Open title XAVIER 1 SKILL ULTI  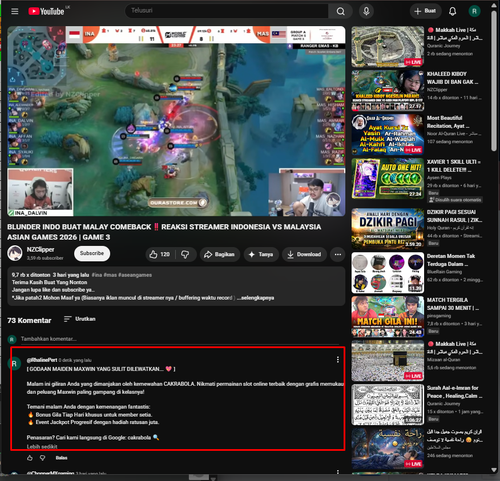tap(454, 166)
